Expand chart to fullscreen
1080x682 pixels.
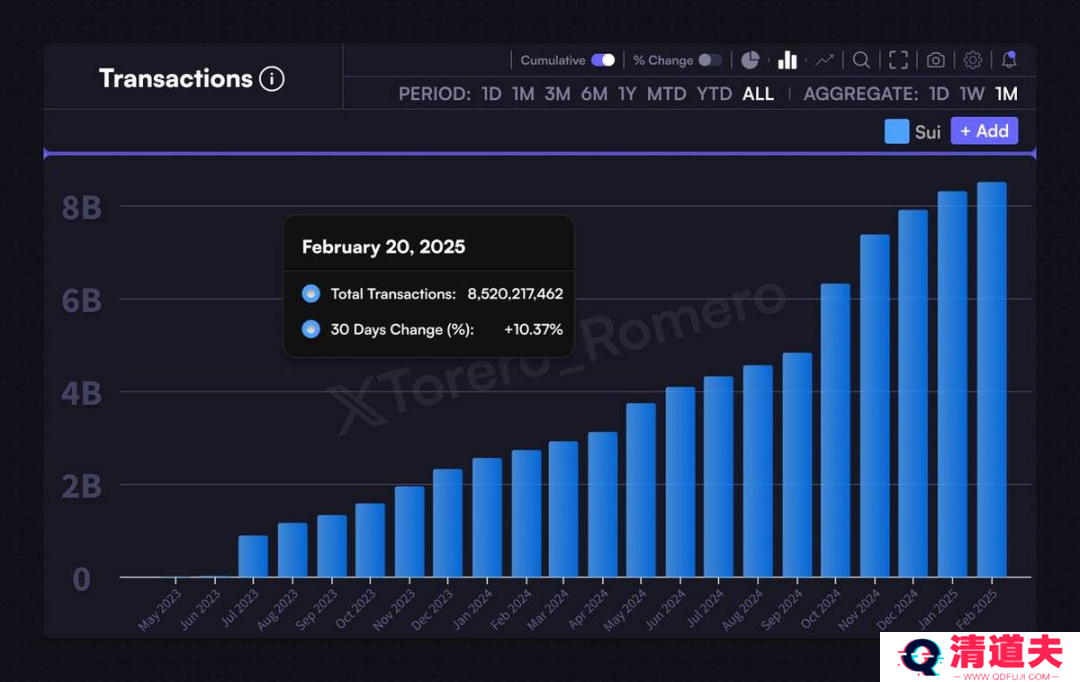pos(898,61)
